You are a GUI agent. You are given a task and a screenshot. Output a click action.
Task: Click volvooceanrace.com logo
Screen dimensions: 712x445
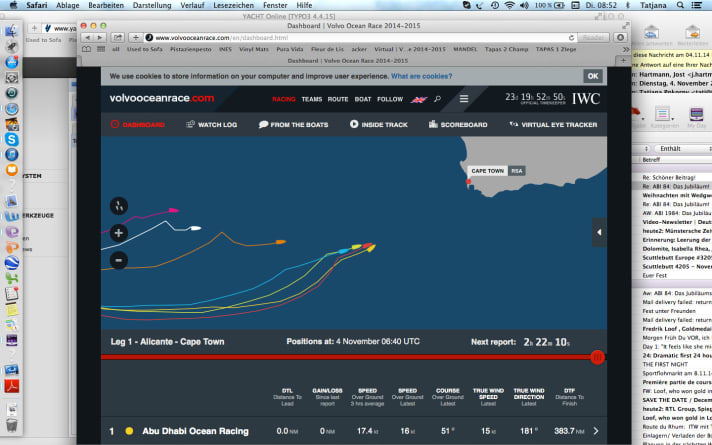point(162,98)
